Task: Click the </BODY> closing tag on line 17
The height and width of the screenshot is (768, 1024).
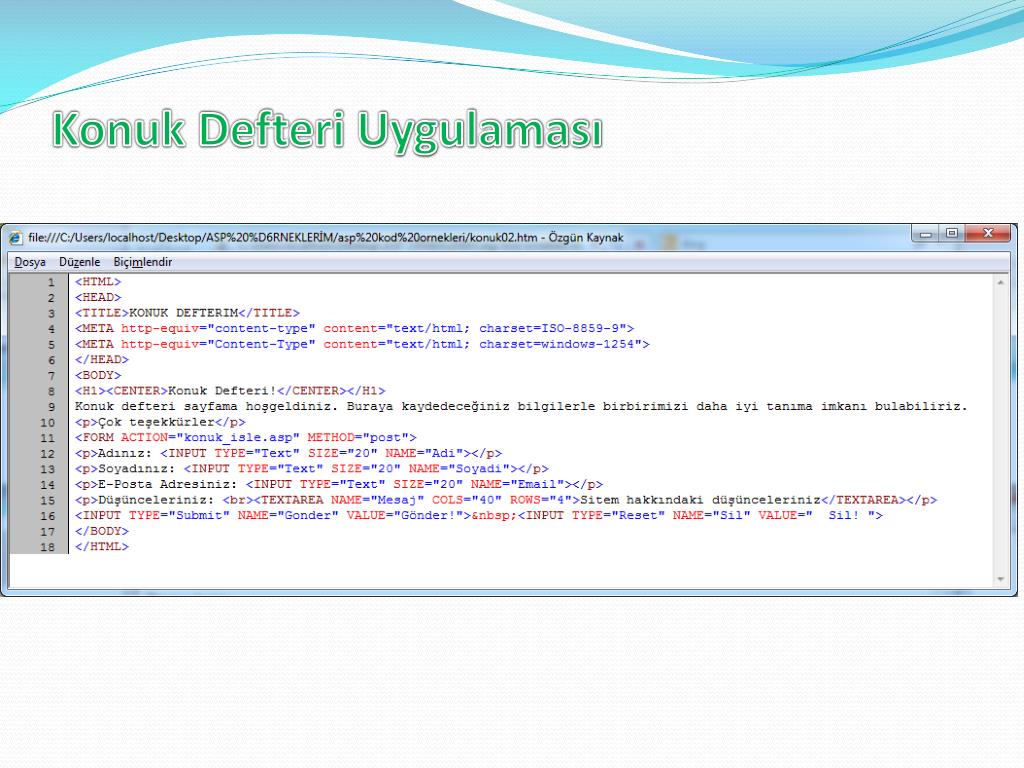Action: [x=102, y=532]
